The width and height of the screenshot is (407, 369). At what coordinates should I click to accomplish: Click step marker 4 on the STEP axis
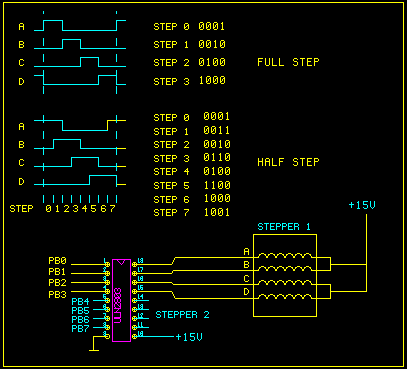[85, 209]
